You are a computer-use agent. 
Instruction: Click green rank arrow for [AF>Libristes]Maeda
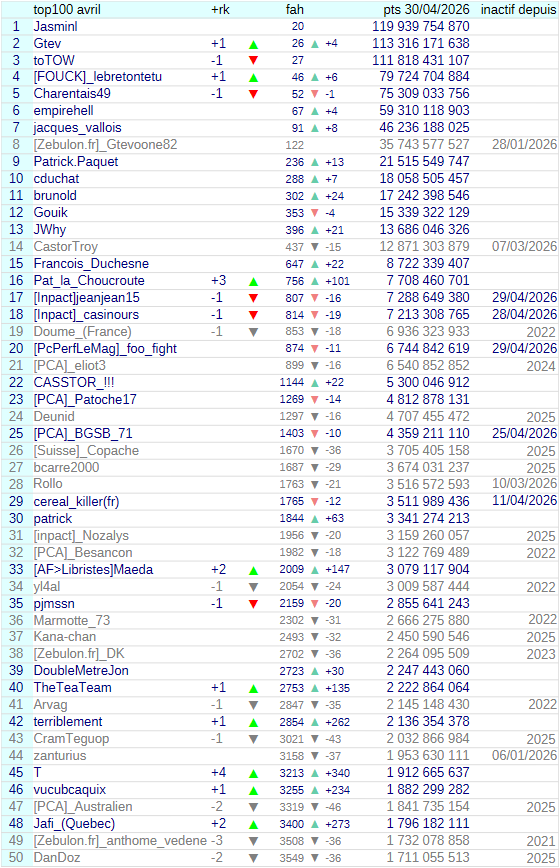(253, 570)
